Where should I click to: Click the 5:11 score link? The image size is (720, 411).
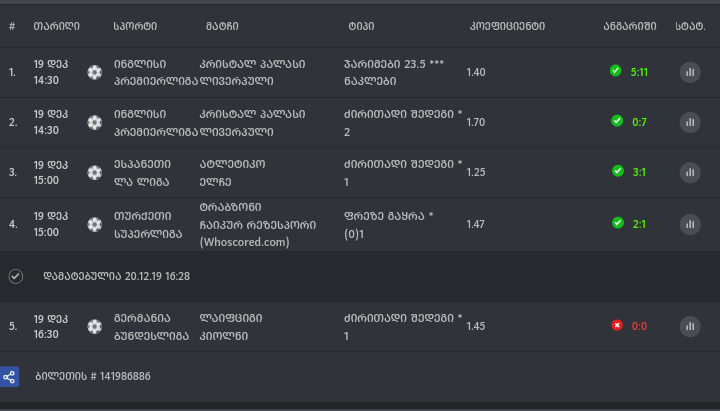coord(640,72)
